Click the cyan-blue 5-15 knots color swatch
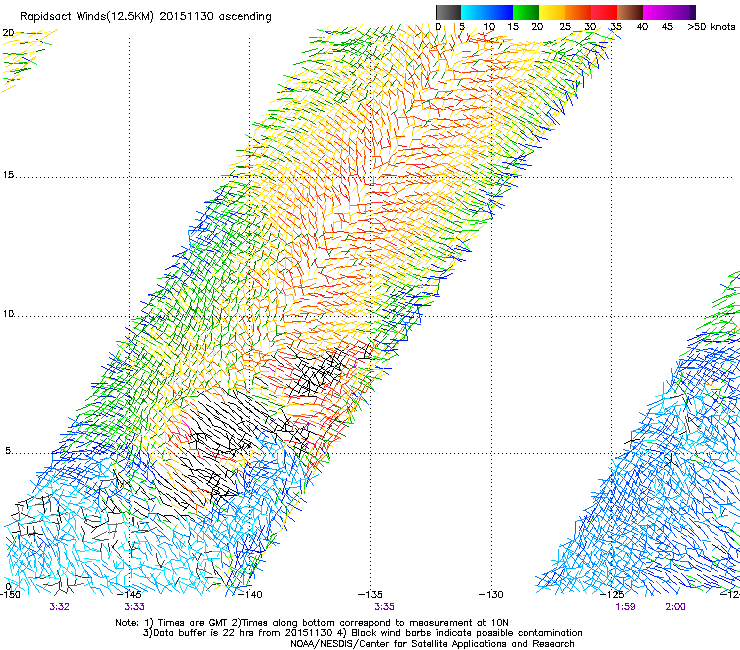Image resolution: width=740 pixels, height=650 pixels. point(487,12)
